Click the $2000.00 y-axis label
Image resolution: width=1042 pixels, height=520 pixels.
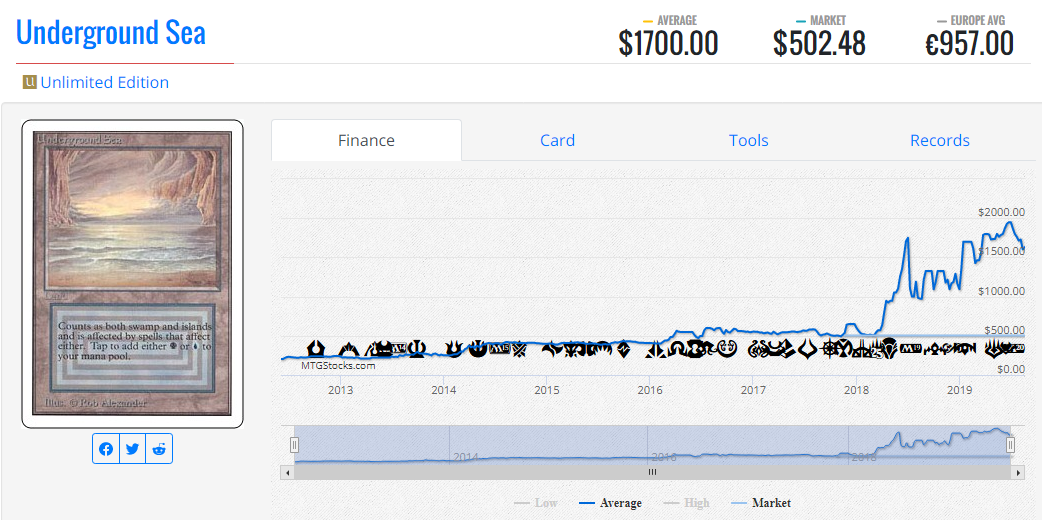point(1001,212)
